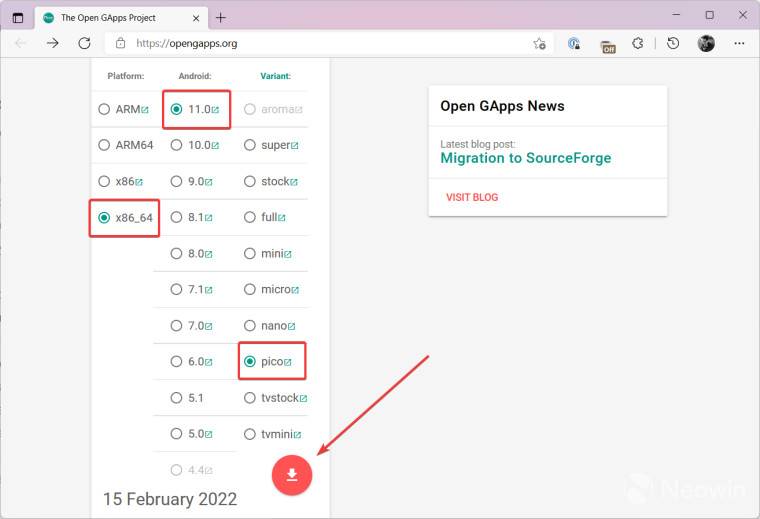Open external link icon beside 11.0
760x519 pixels.
[x=215, y=110]
